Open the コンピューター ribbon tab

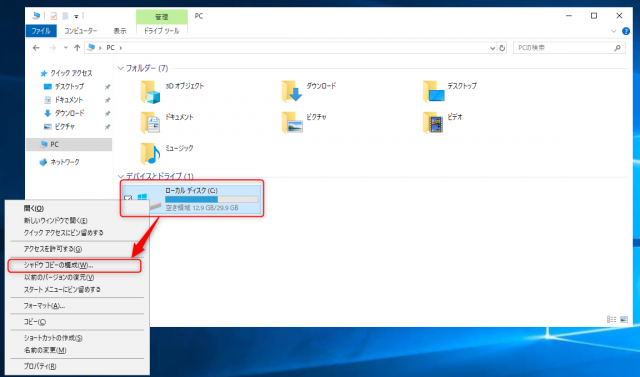coord(80,31)
